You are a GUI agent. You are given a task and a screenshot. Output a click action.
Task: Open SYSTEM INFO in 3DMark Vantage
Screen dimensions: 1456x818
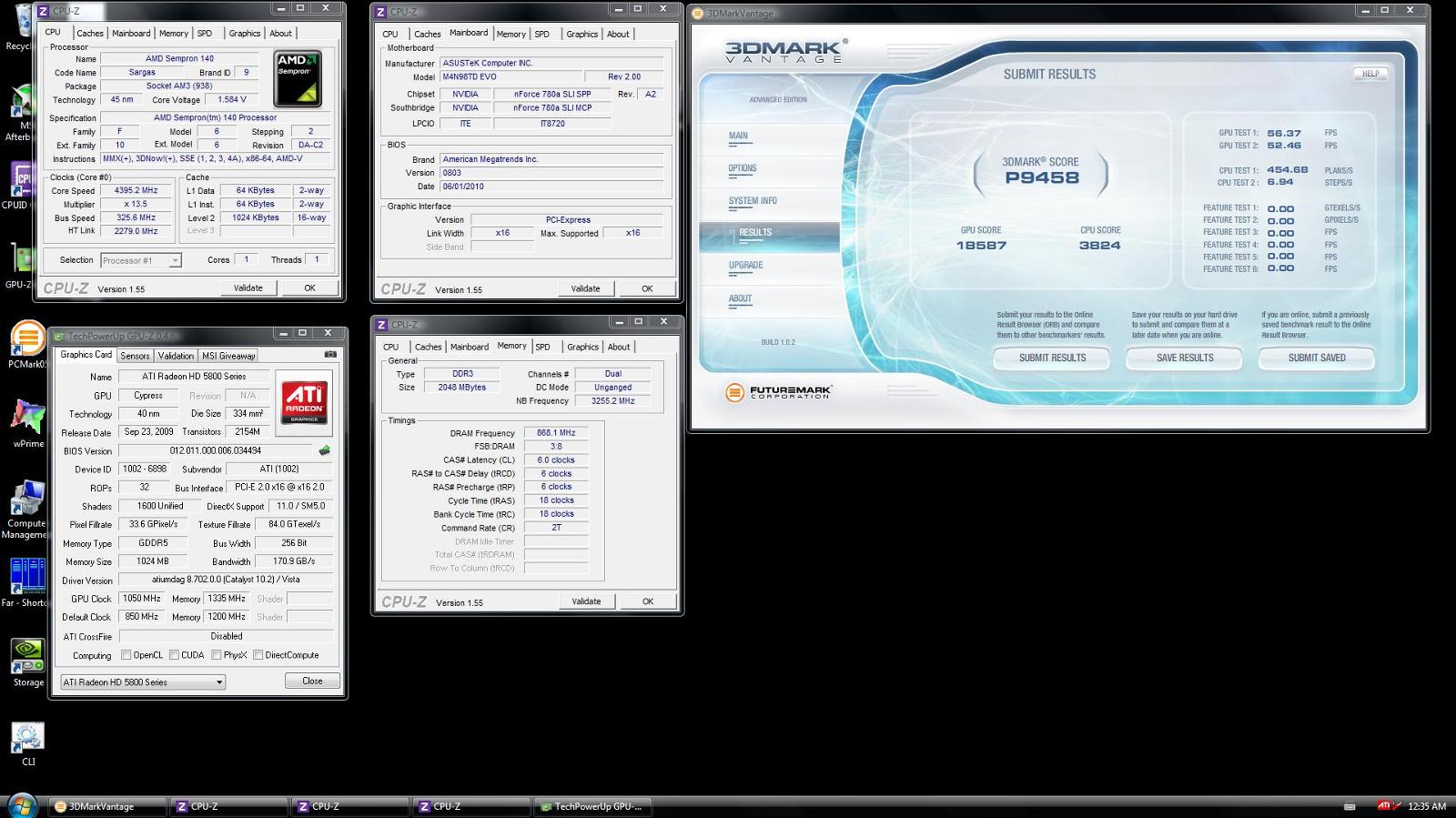(x=753, y=201)
